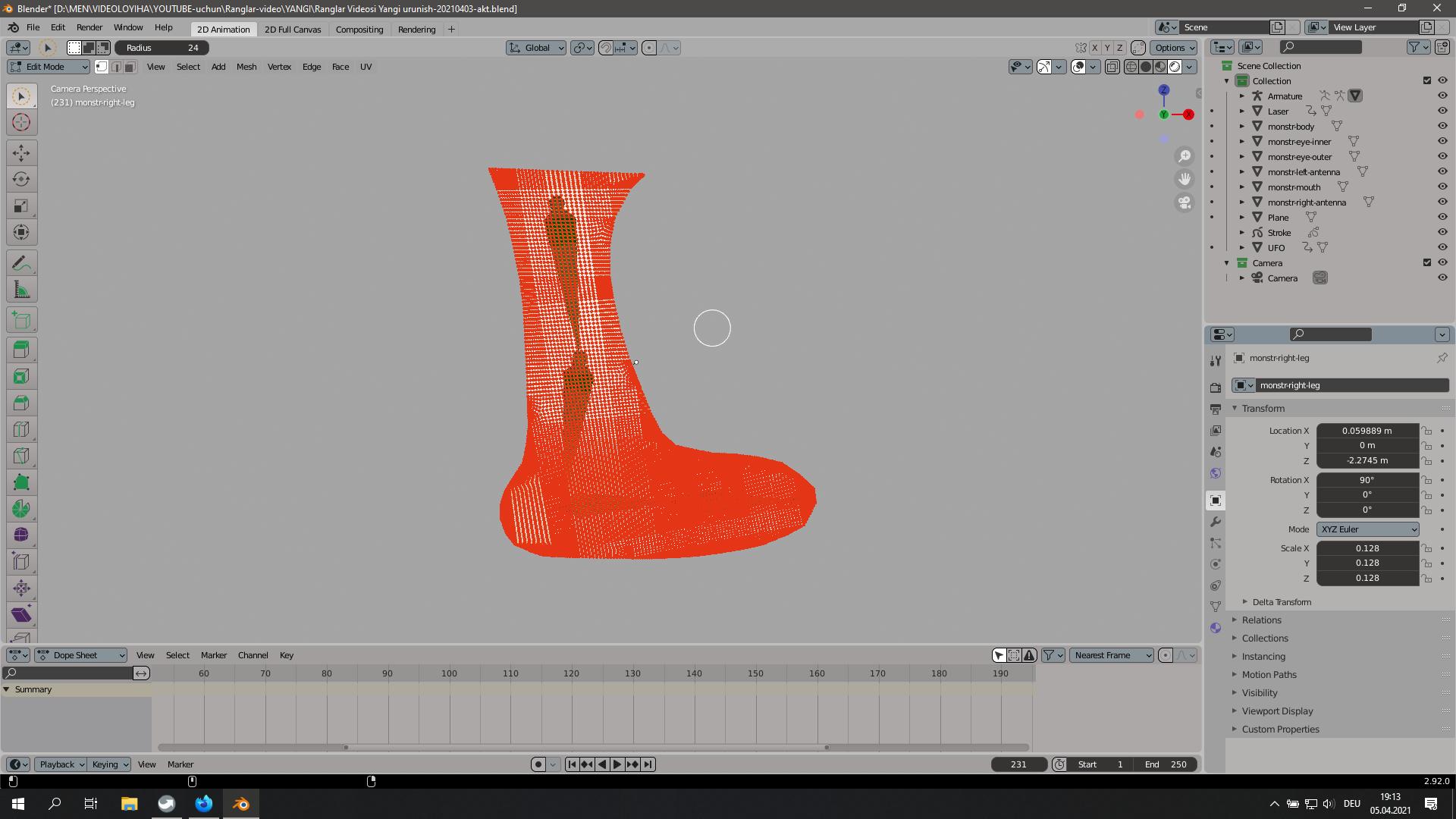Open Object Data properties tab icon
1456x819 pixels.
coord(1216,607)
